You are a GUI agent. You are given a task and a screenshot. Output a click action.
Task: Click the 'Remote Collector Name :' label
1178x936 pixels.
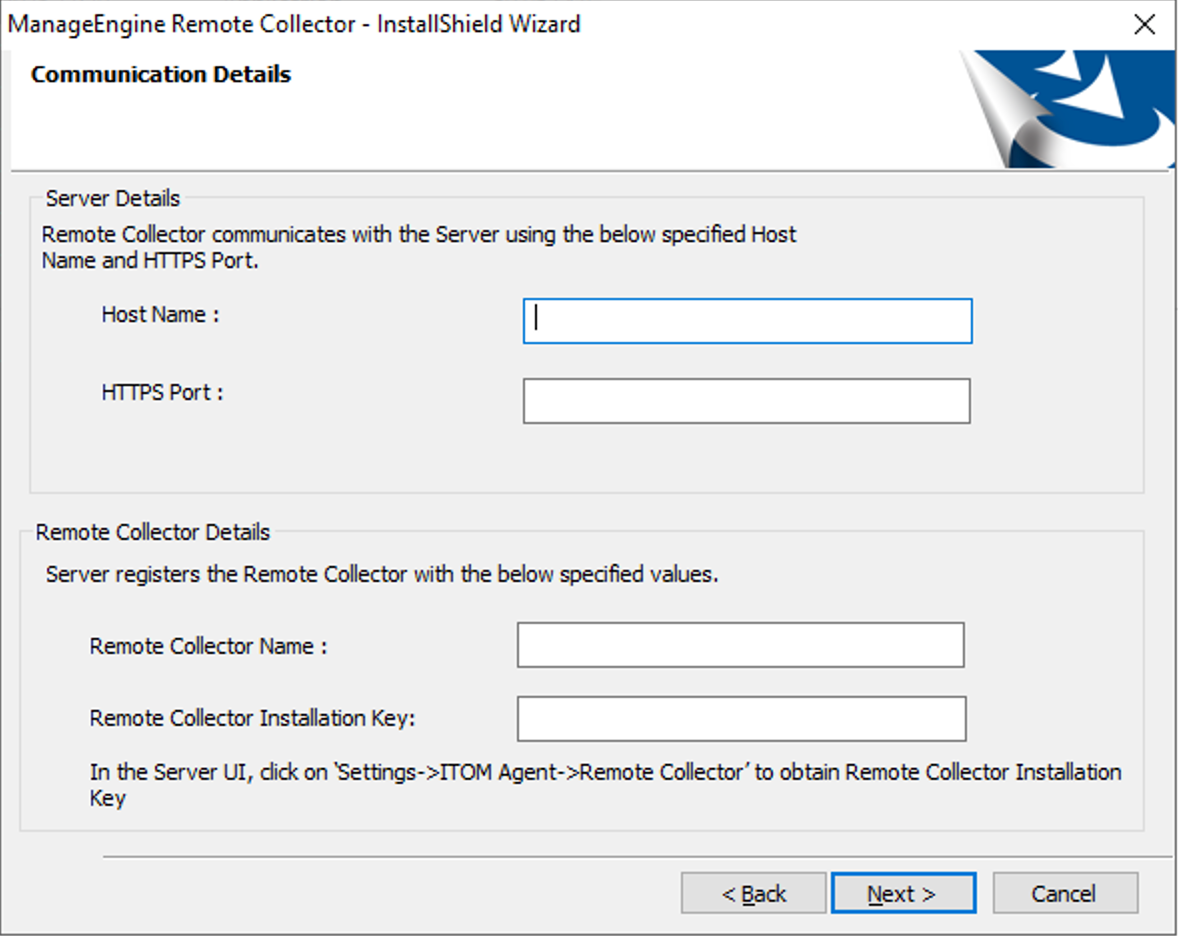tap(208, 646)
